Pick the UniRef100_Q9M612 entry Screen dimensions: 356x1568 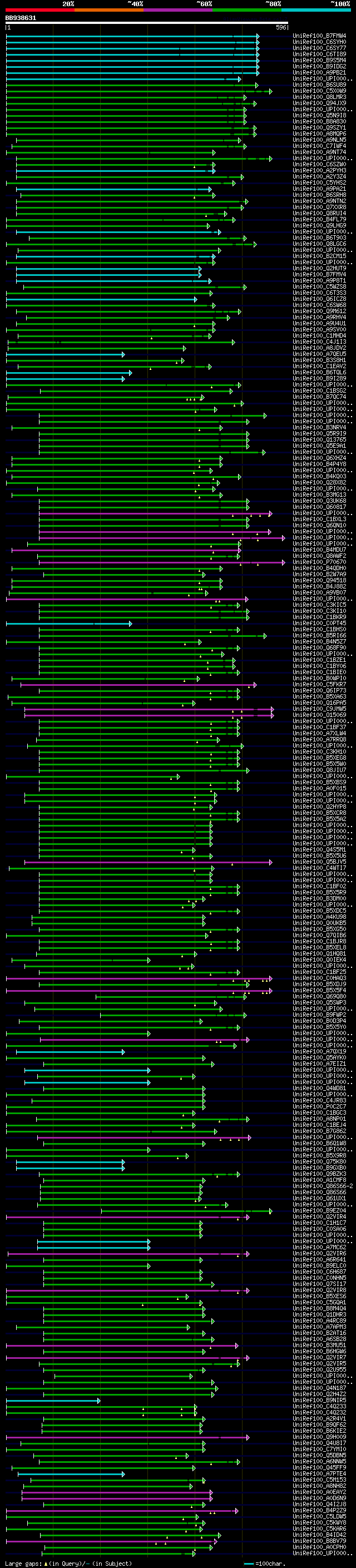tap(319, 311)
